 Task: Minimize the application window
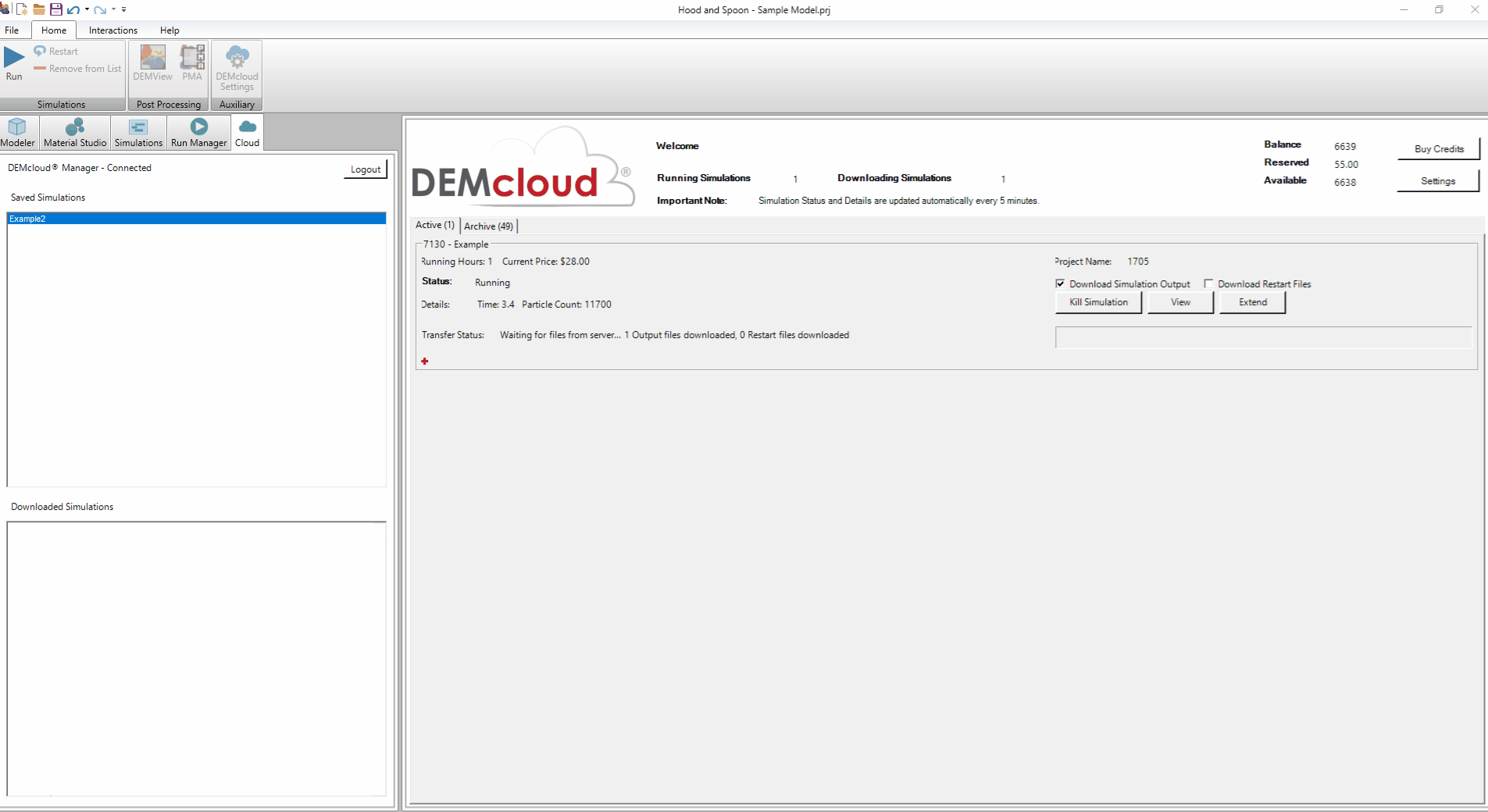click(x=1404, y=9)
